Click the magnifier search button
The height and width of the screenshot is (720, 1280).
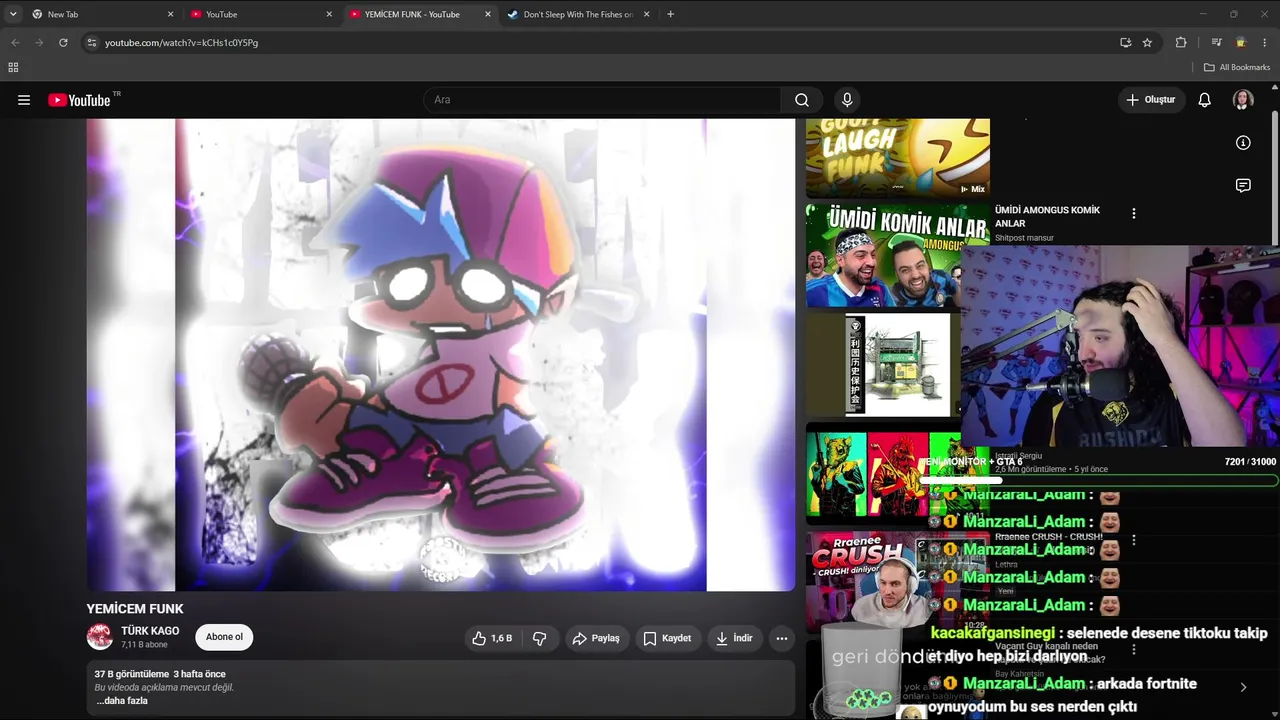tap(802, 100)
